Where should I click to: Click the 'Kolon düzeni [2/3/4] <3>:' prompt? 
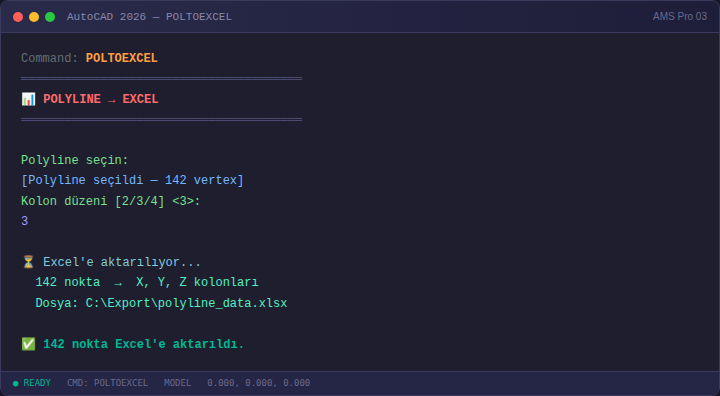(x=111, y=201)
